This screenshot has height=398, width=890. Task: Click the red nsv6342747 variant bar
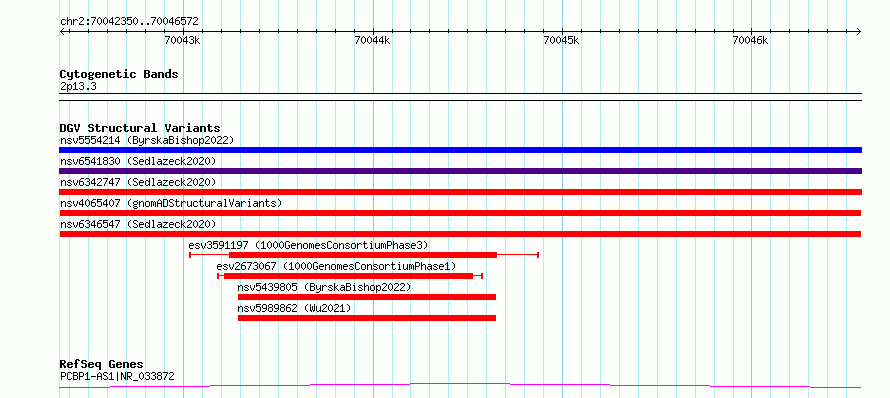click(460, 192)
